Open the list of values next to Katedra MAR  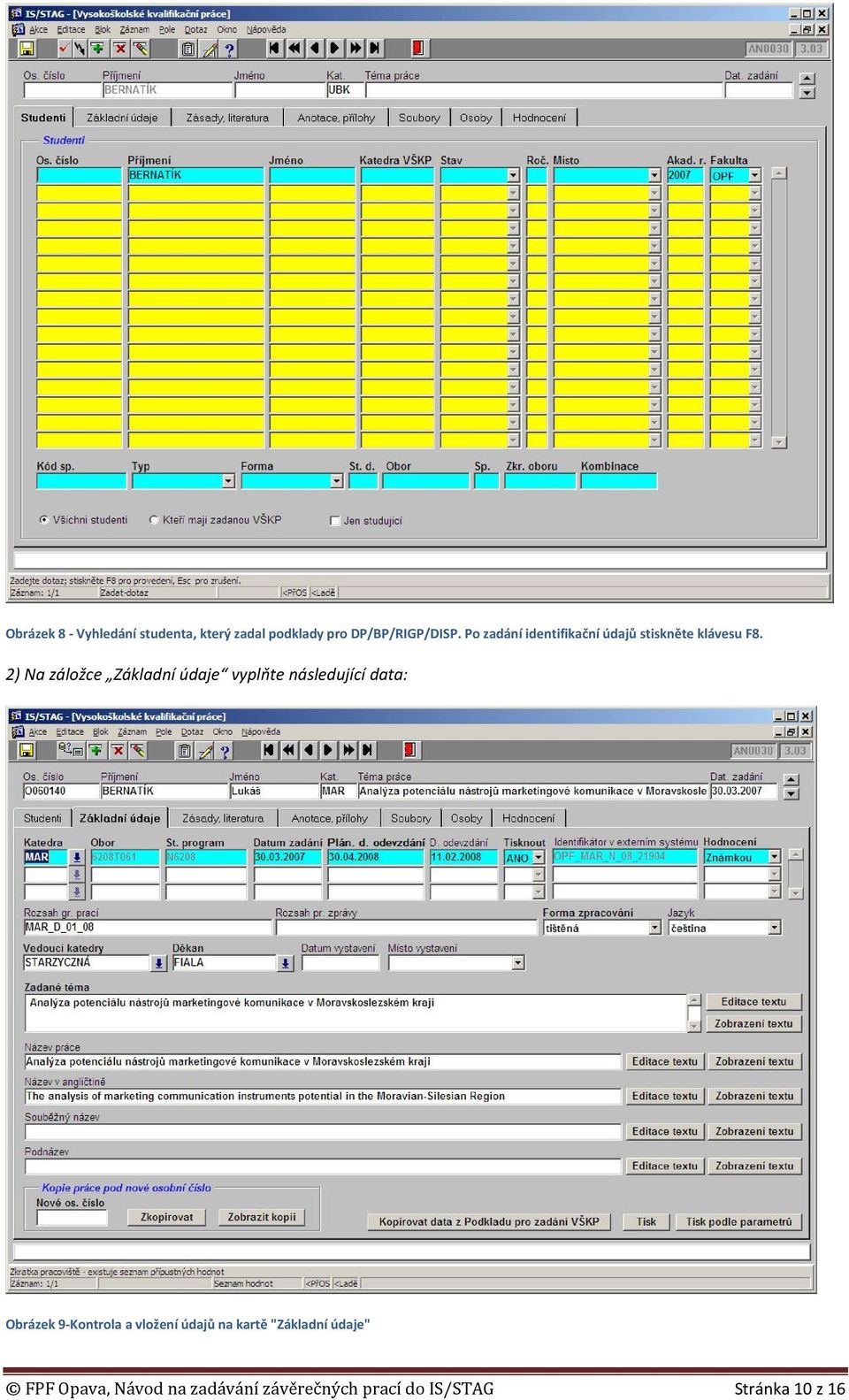77,857
